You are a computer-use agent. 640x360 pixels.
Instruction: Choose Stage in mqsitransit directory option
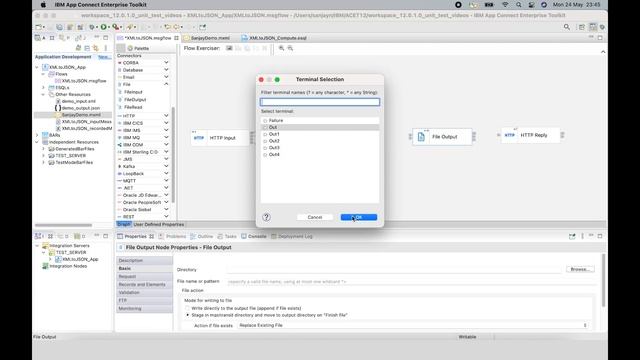click(188, 315)
